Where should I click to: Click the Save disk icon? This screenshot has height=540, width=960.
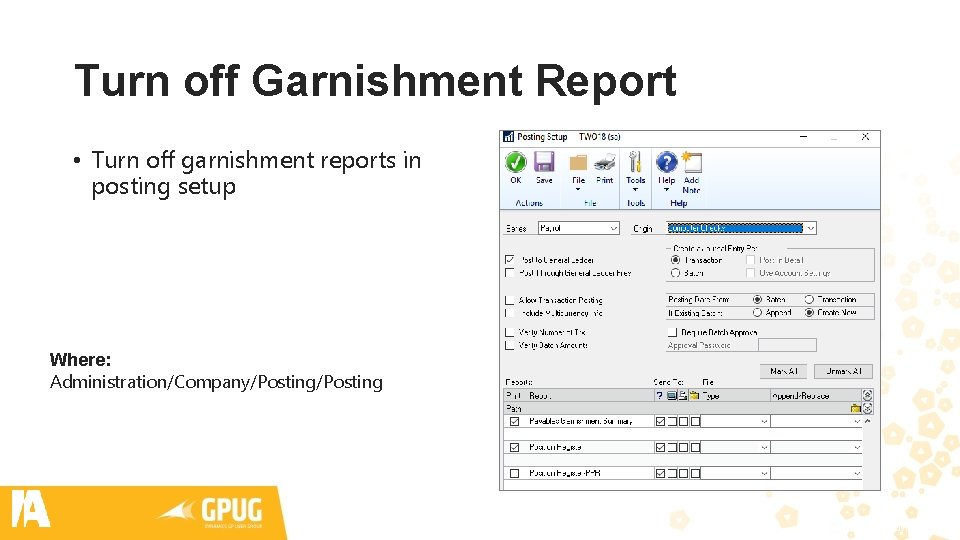tap(544, 162)
